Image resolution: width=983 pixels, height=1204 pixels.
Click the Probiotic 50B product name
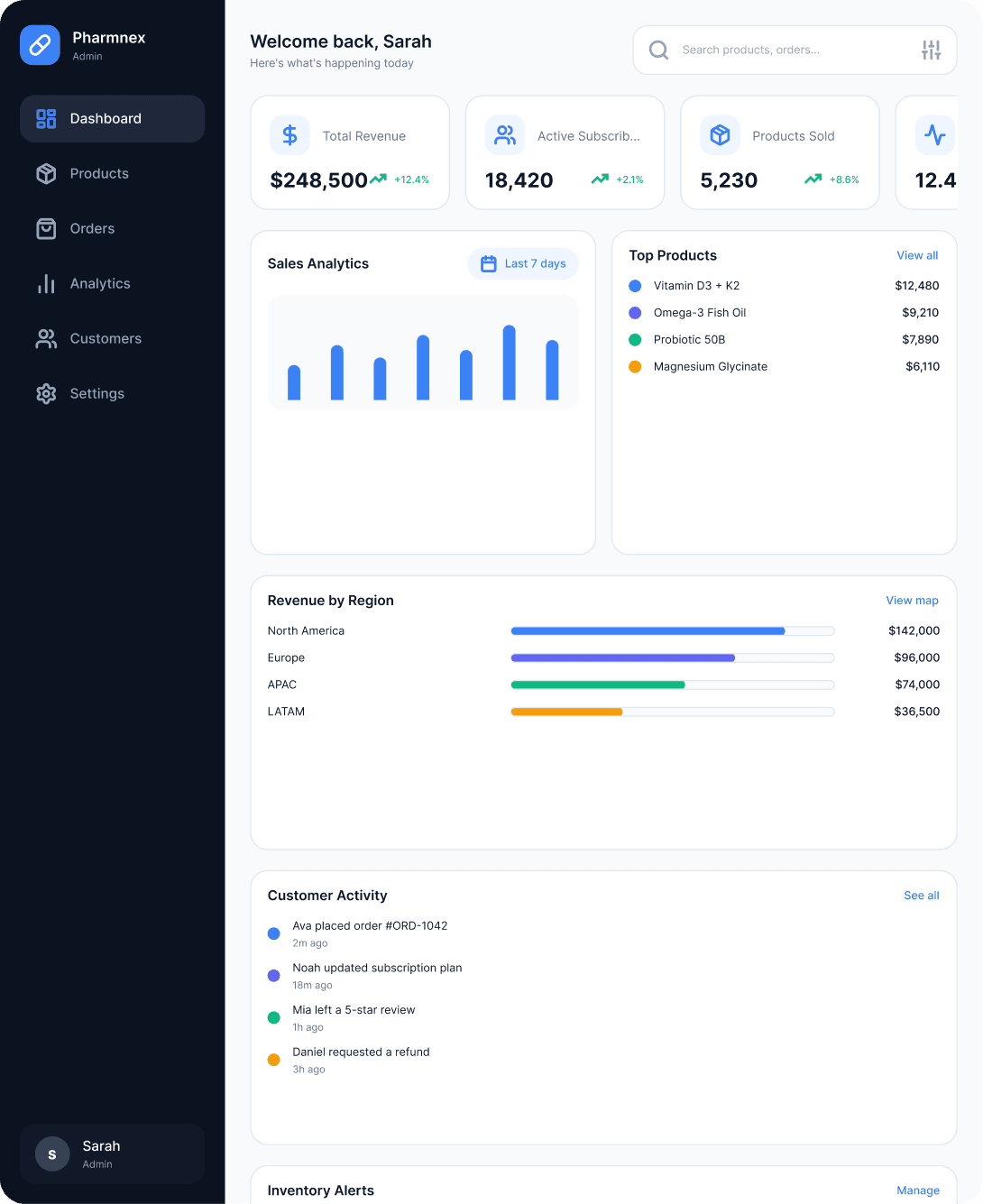coord(690,340)
